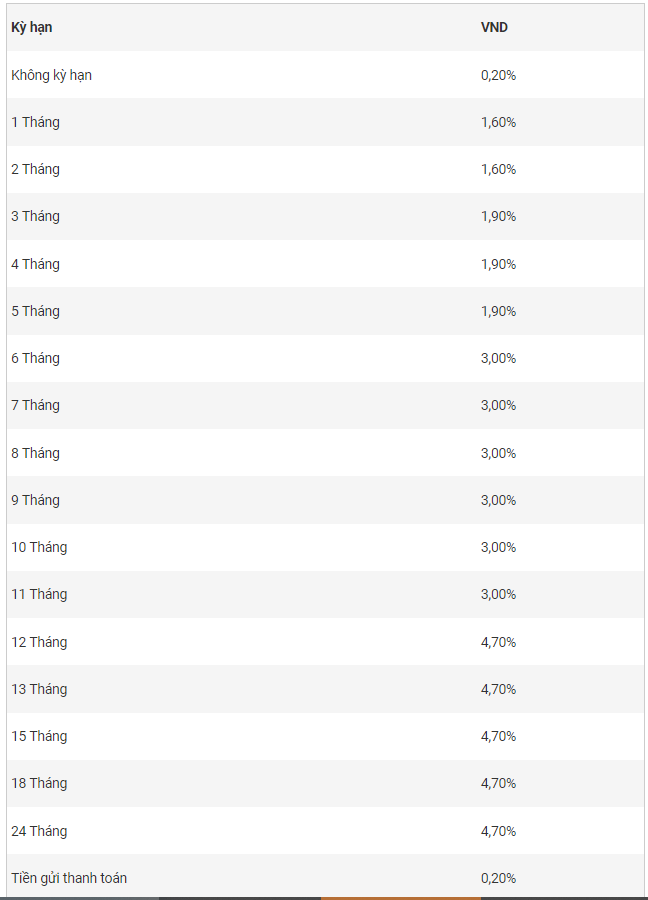Viewport: 648px width, 900px height.
Task: Select the 7 Tháng term label
Action: click(x=35, y=405)
